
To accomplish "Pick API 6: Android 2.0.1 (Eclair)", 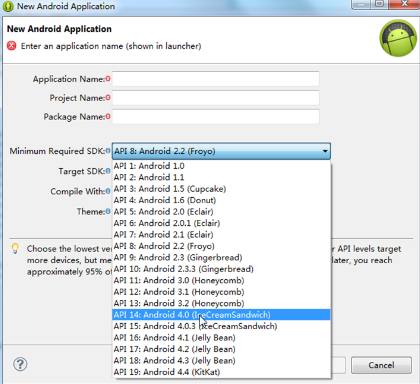I will pyautogui.click(x=221, y=223).
